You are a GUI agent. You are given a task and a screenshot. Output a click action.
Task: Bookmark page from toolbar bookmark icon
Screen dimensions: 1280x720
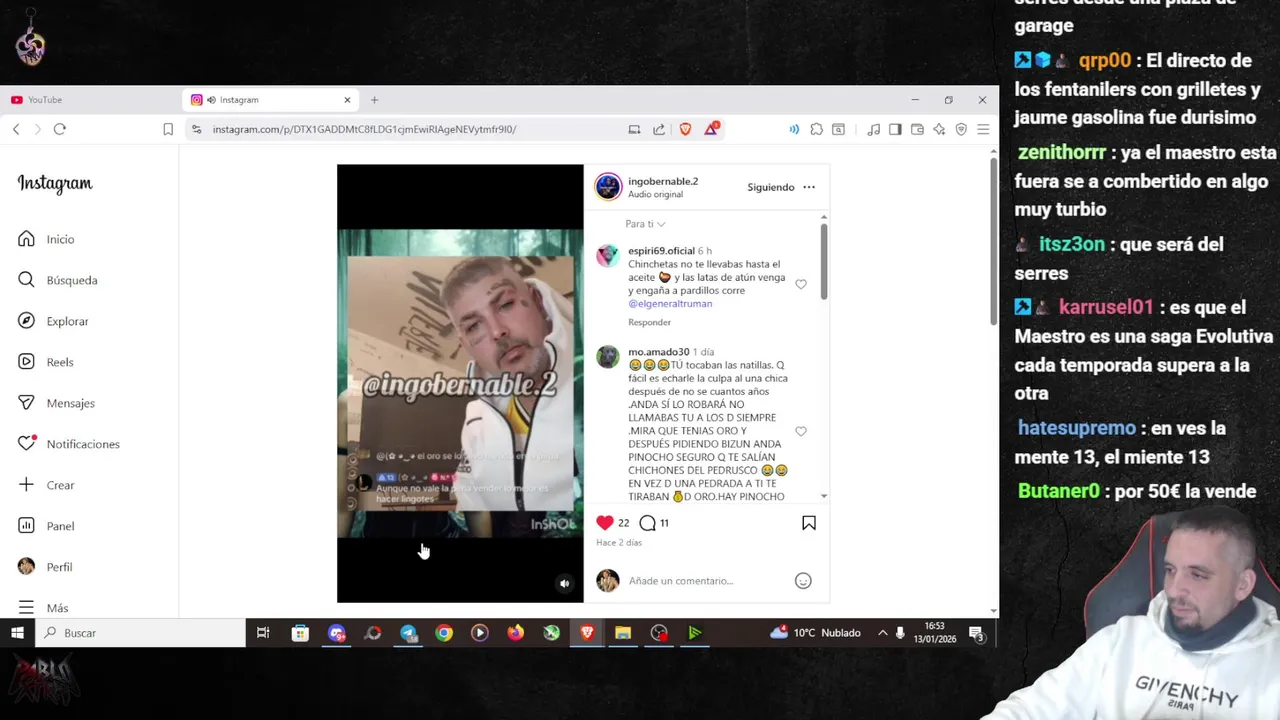pyautogui.click(x=168, y=129)
